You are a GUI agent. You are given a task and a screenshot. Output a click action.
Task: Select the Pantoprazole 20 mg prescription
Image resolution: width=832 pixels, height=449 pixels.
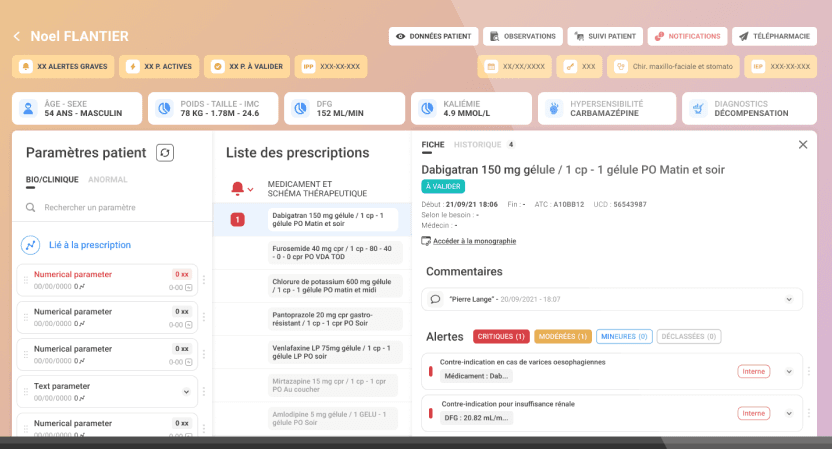coord(335,319)
